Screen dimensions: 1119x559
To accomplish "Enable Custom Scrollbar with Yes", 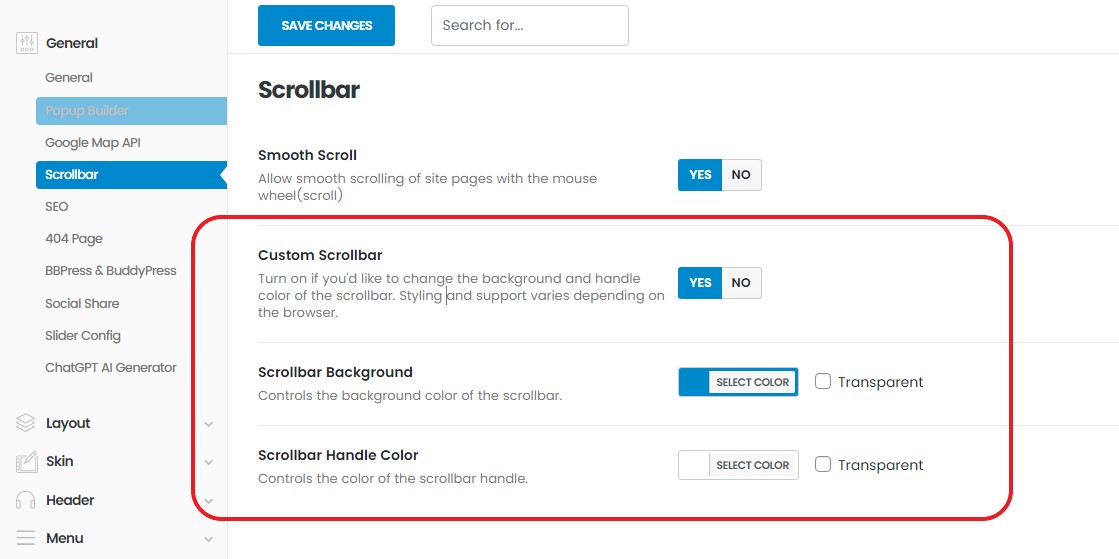I will coord(700,283).
